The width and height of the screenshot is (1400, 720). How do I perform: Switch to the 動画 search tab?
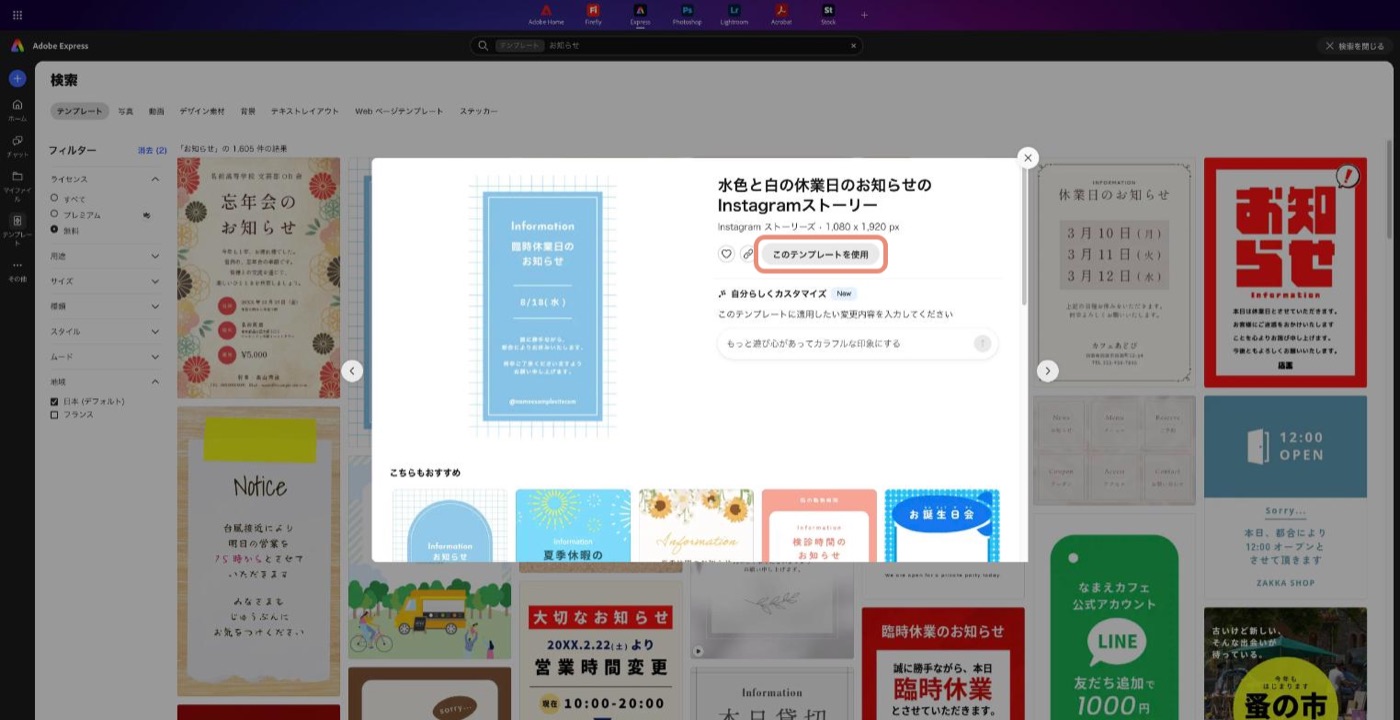click(x=156, y=111)
